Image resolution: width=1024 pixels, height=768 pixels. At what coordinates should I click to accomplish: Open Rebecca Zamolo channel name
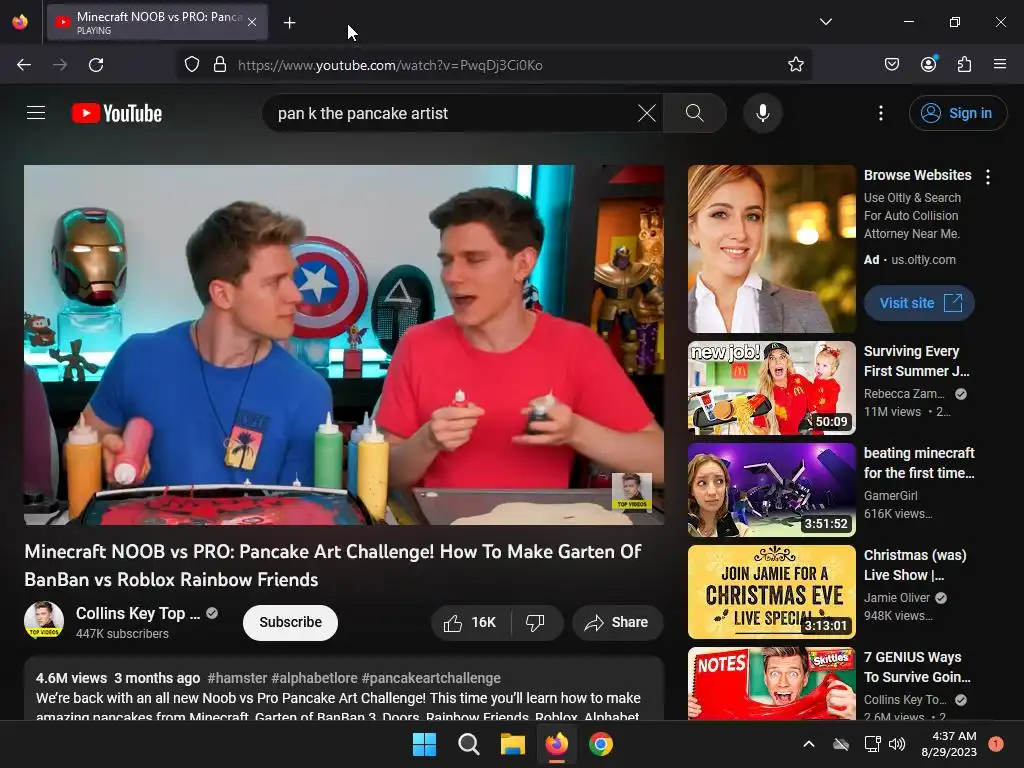[904, 394]
